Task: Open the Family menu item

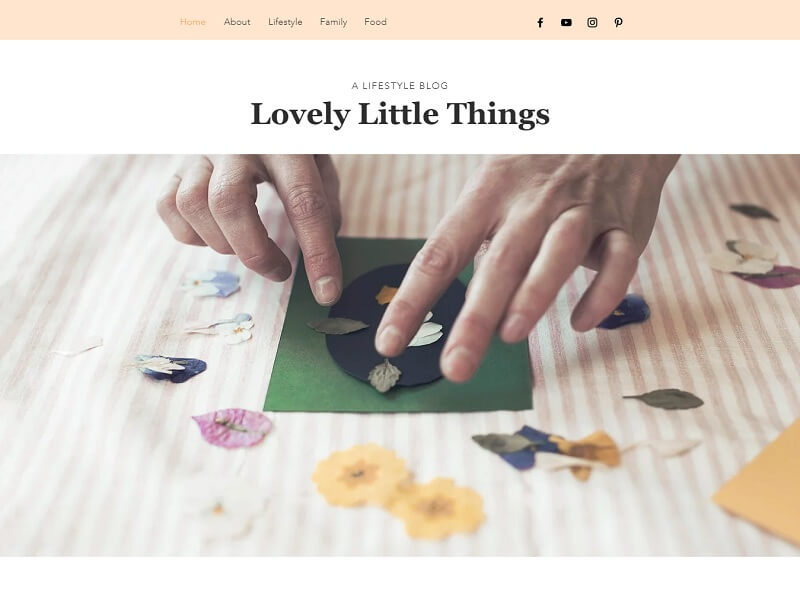Action: [333, 22]
